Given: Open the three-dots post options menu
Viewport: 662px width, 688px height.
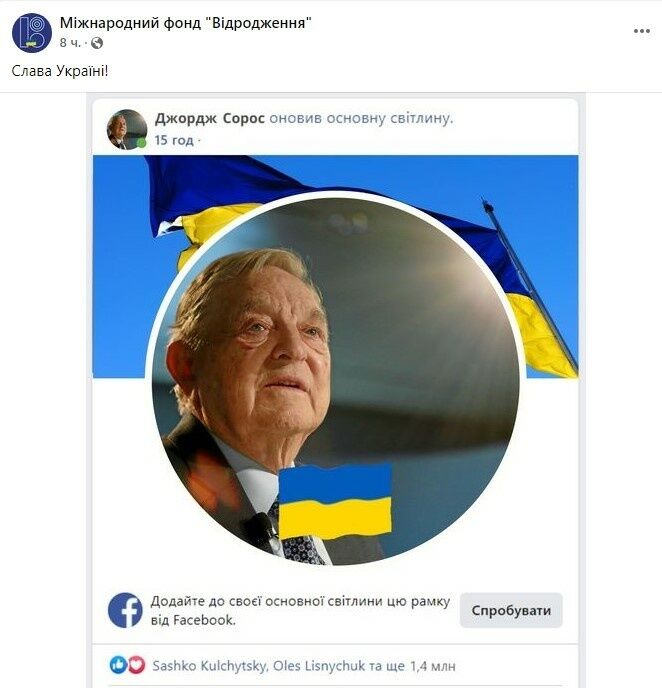Looking at the screenshot, I should click(x=641, y=31).
